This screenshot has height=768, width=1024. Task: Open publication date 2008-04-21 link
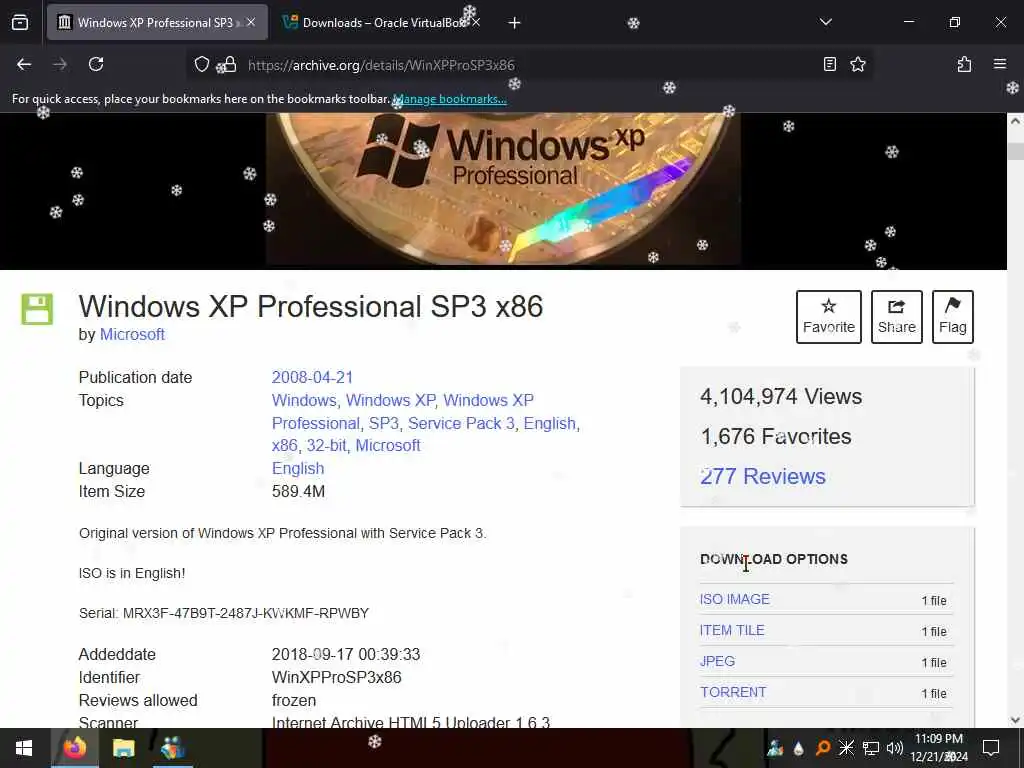pos(312,377)
